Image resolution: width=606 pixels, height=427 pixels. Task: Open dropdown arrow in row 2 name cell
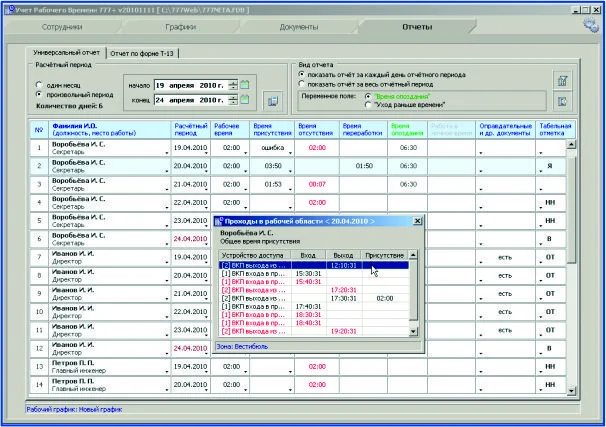(166, 171)
